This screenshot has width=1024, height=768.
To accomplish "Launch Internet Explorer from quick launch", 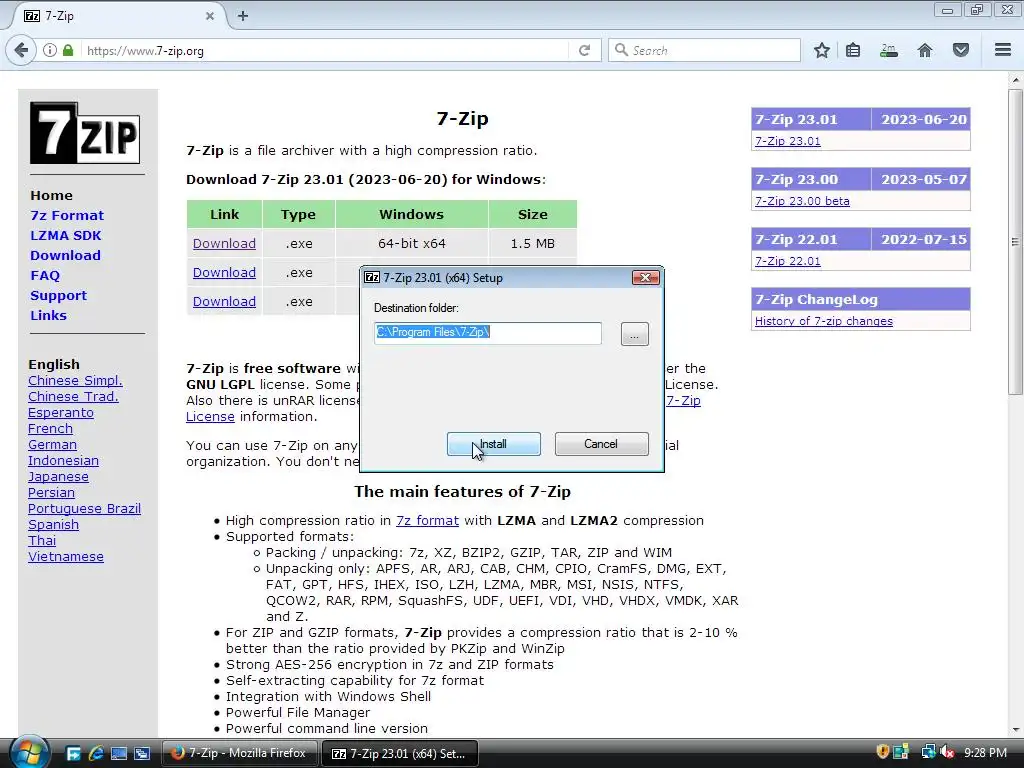I will [x=96, y=753].
